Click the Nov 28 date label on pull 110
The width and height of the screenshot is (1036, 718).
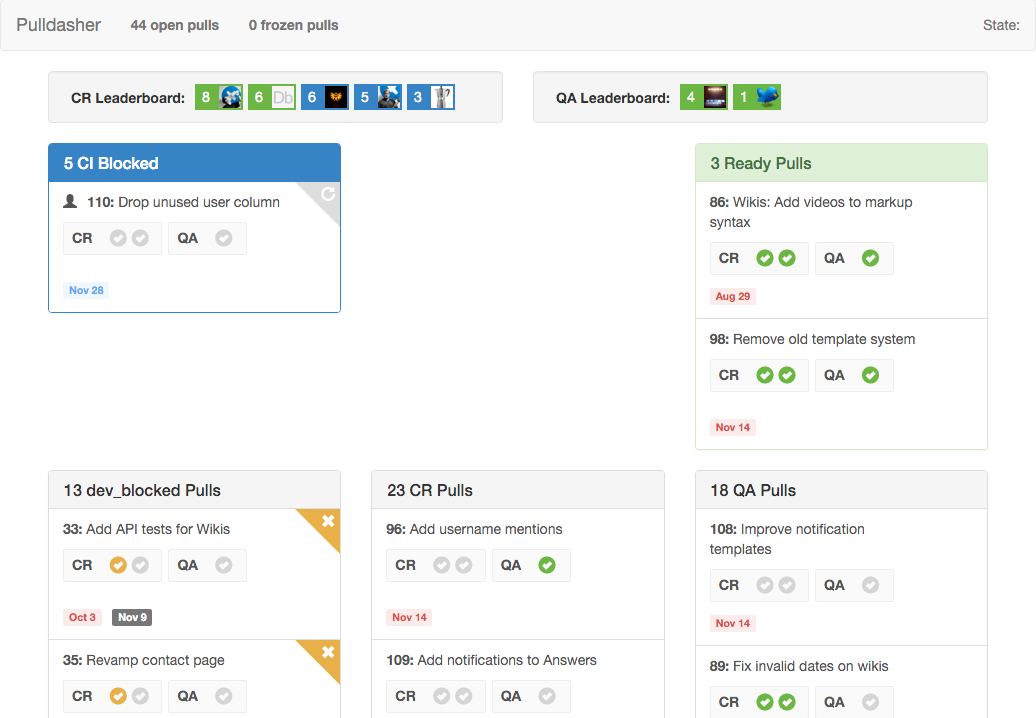86,290
